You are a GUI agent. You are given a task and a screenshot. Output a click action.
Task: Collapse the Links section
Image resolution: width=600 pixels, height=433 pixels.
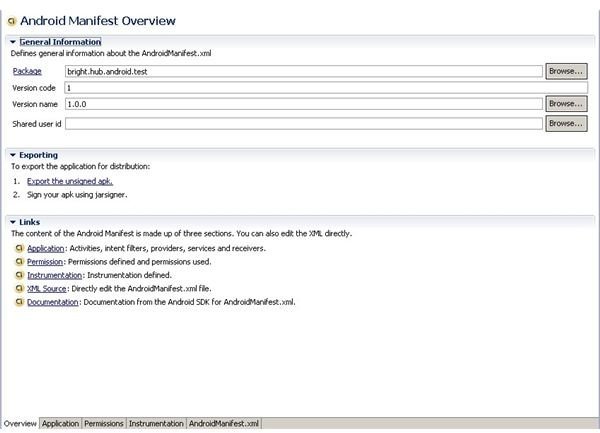pyautogui.click(x=13, y=222)
